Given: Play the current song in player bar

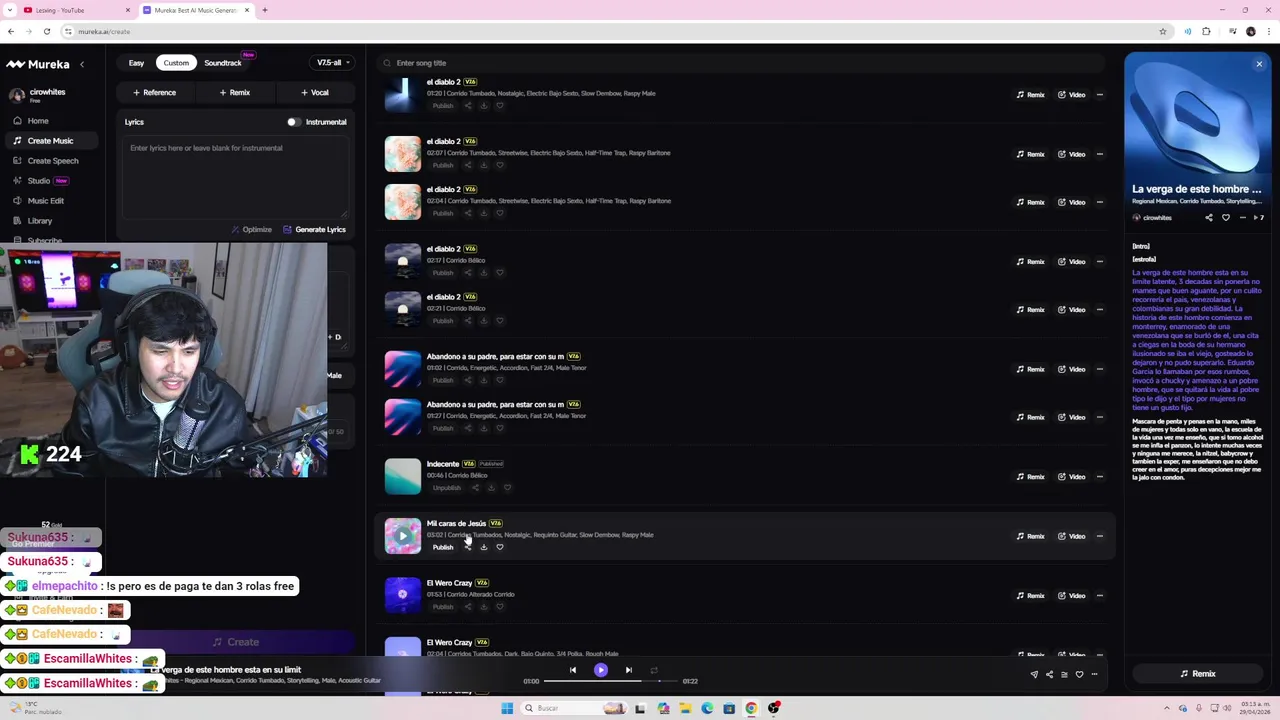Looking at the screenshot, I should pos(601,670).
